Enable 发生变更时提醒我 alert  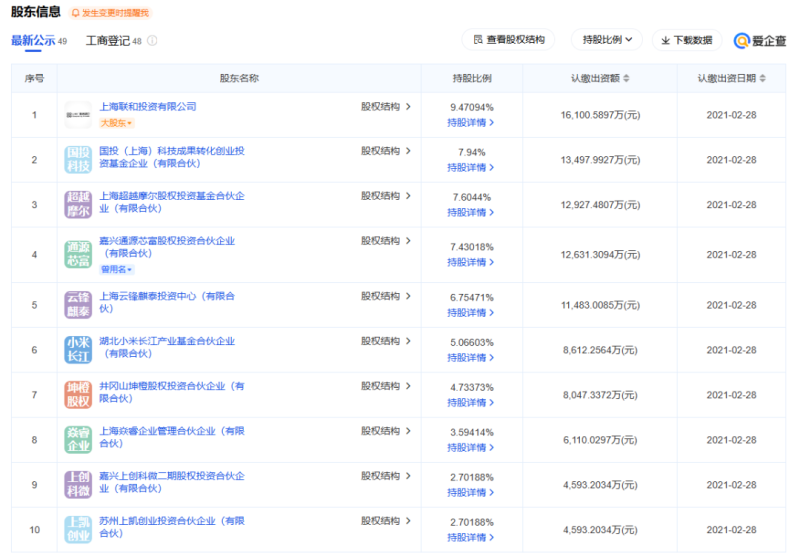tap(110, 13)
